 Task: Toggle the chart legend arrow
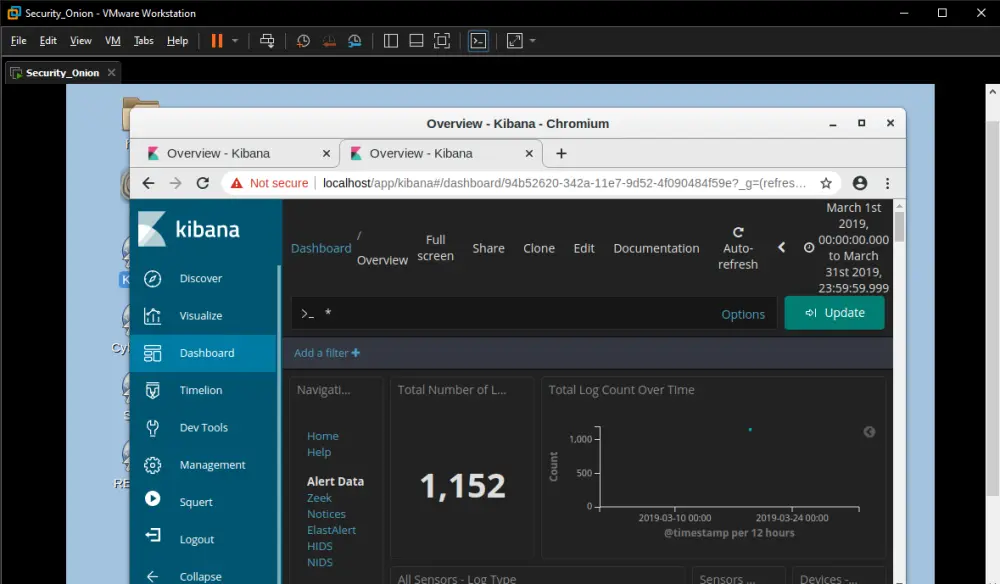[x=869, y=432]
